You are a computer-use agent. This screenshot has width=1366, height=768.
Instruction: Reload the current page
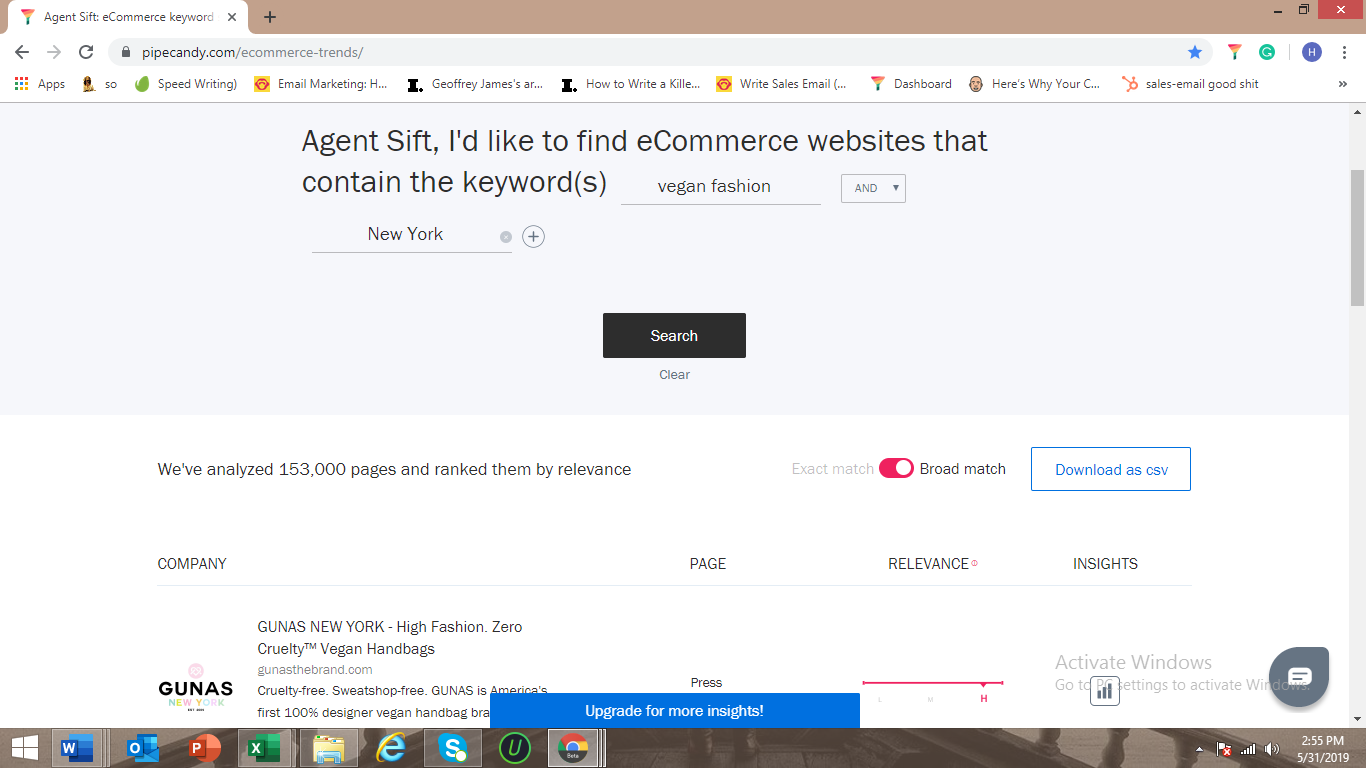[x=86, y=52]
